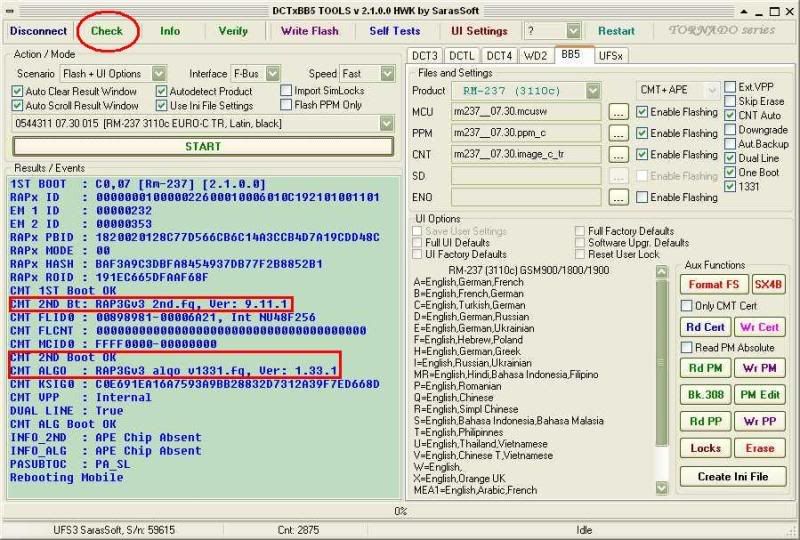Click language list scroll down arrow

point(662,488)
